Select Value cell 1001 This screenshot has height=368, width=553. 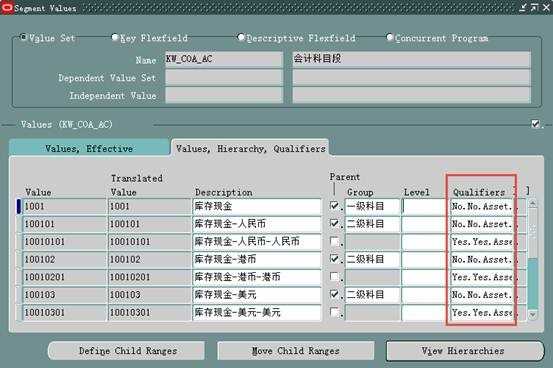coord(64,206)
